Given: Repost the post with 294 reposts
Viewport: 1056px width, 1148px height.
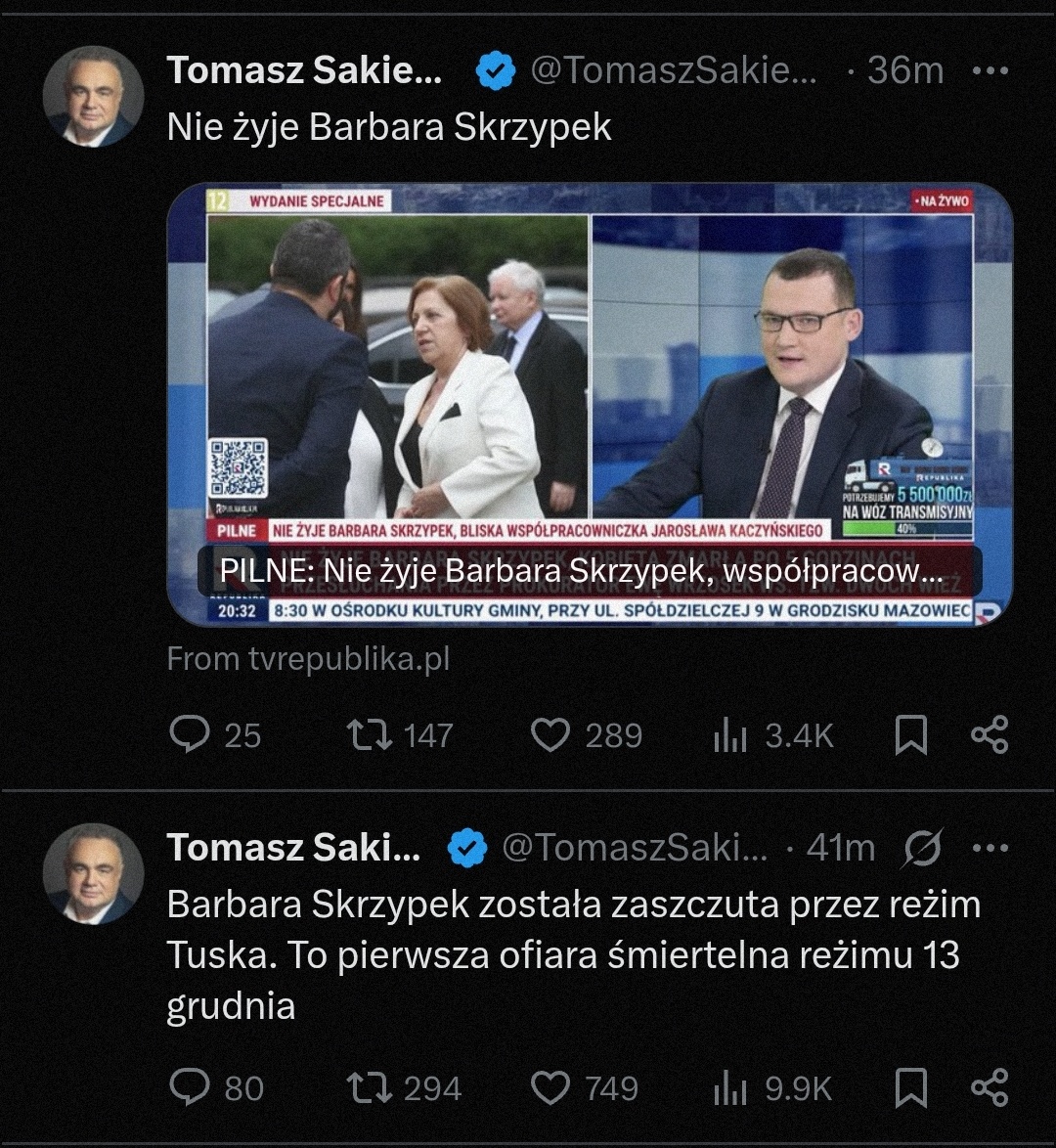Looking at the screenshot, I should coord(373,1087).
